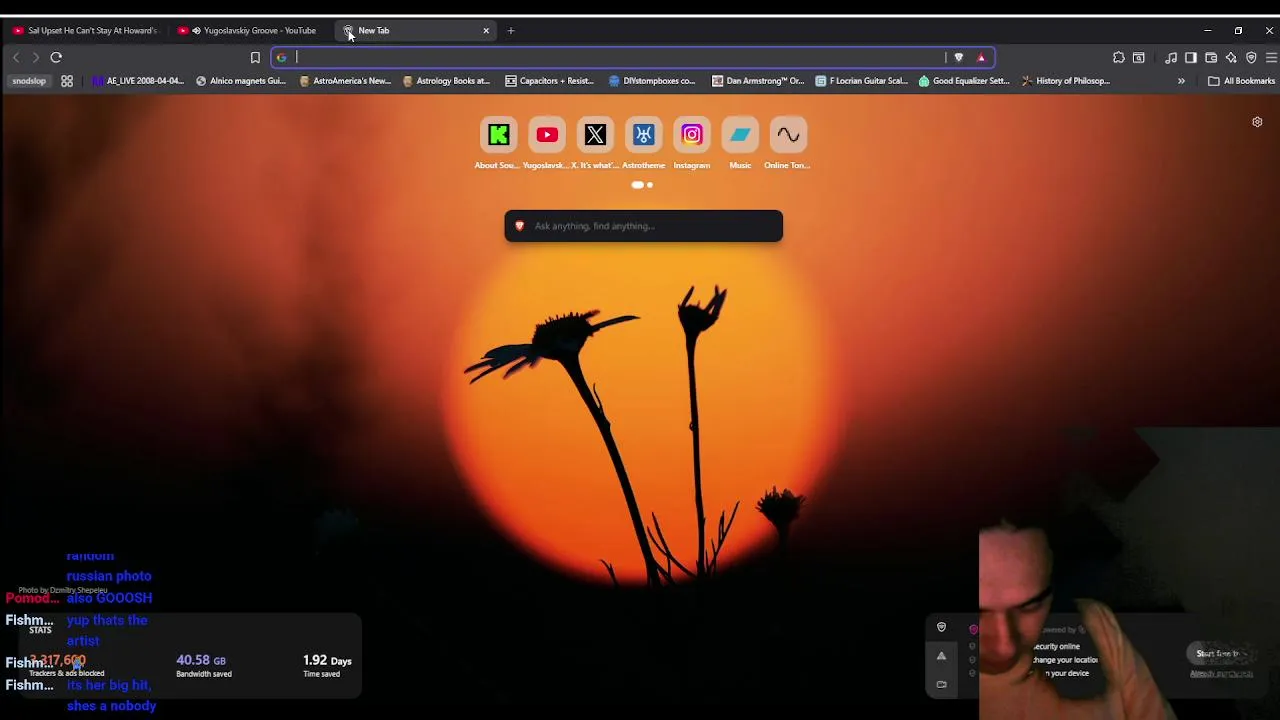Open Brave Rewards triangle icon in address bar
This screenshot has width=1280, height=720.
coord(981,58)
